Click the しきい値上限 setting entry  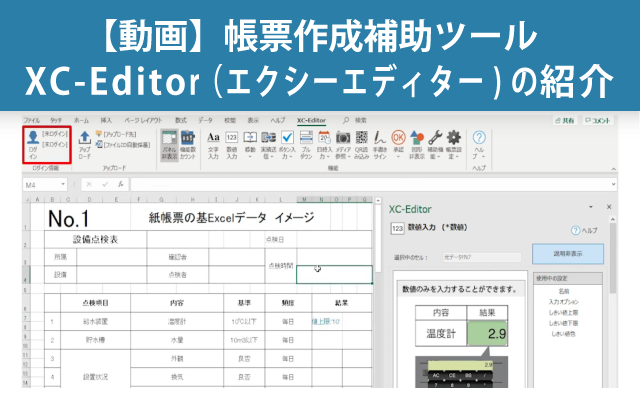(x=564, y=313)
